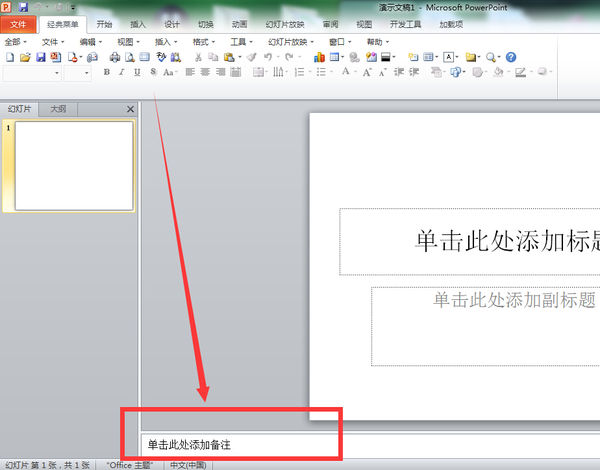This screenshot has height=470, width=600.
Task: Switch to the 大纲 pane tab
Action: (59, 109)
